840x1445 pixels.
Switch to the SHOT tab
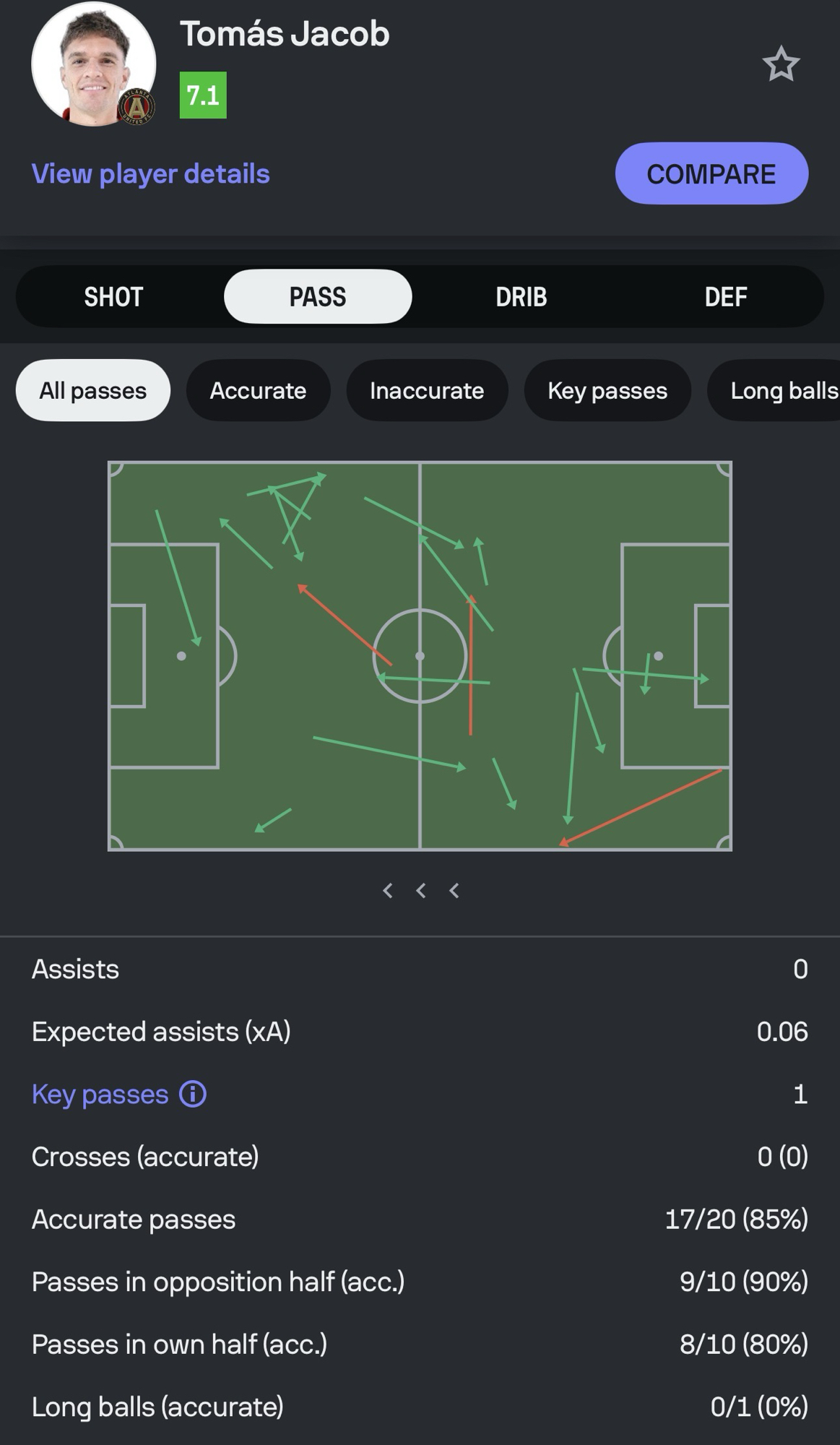[x=113, y=297]
